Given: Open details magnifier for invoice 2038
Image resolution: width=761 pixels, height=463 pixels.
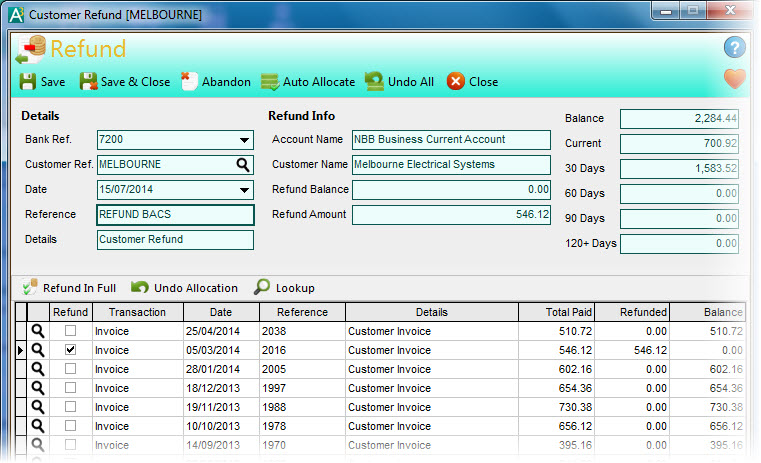Looking at the screenshot, I should pyautogui.click(x=38, y=331).
